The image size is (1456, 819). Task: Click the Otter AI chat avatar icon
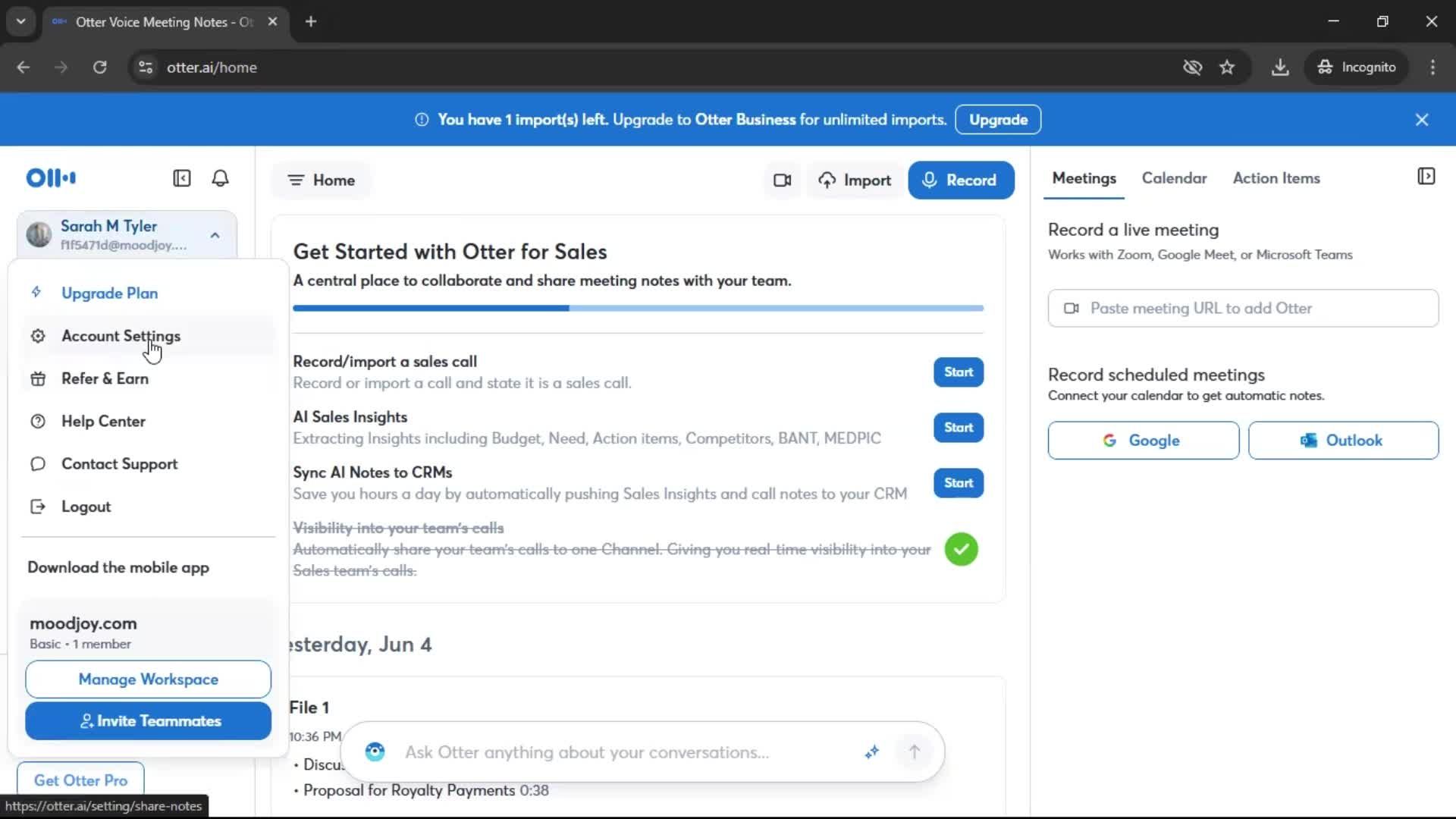coord(375,752)
